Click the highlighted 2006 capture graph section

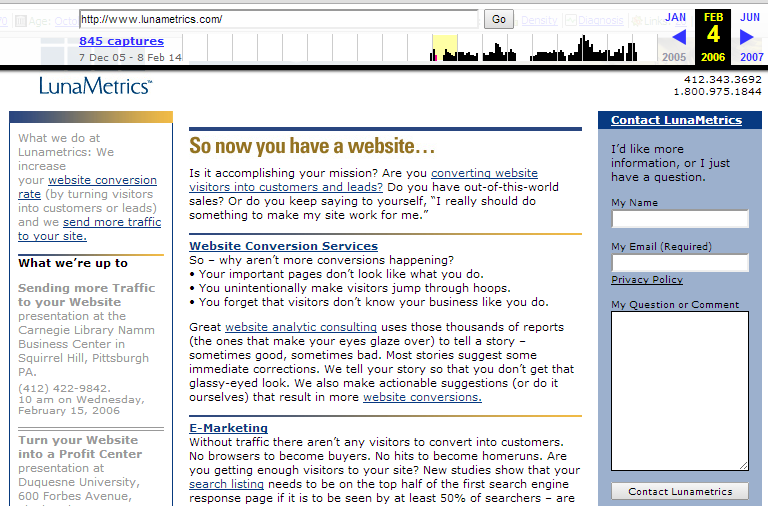(x=445, y=48)
